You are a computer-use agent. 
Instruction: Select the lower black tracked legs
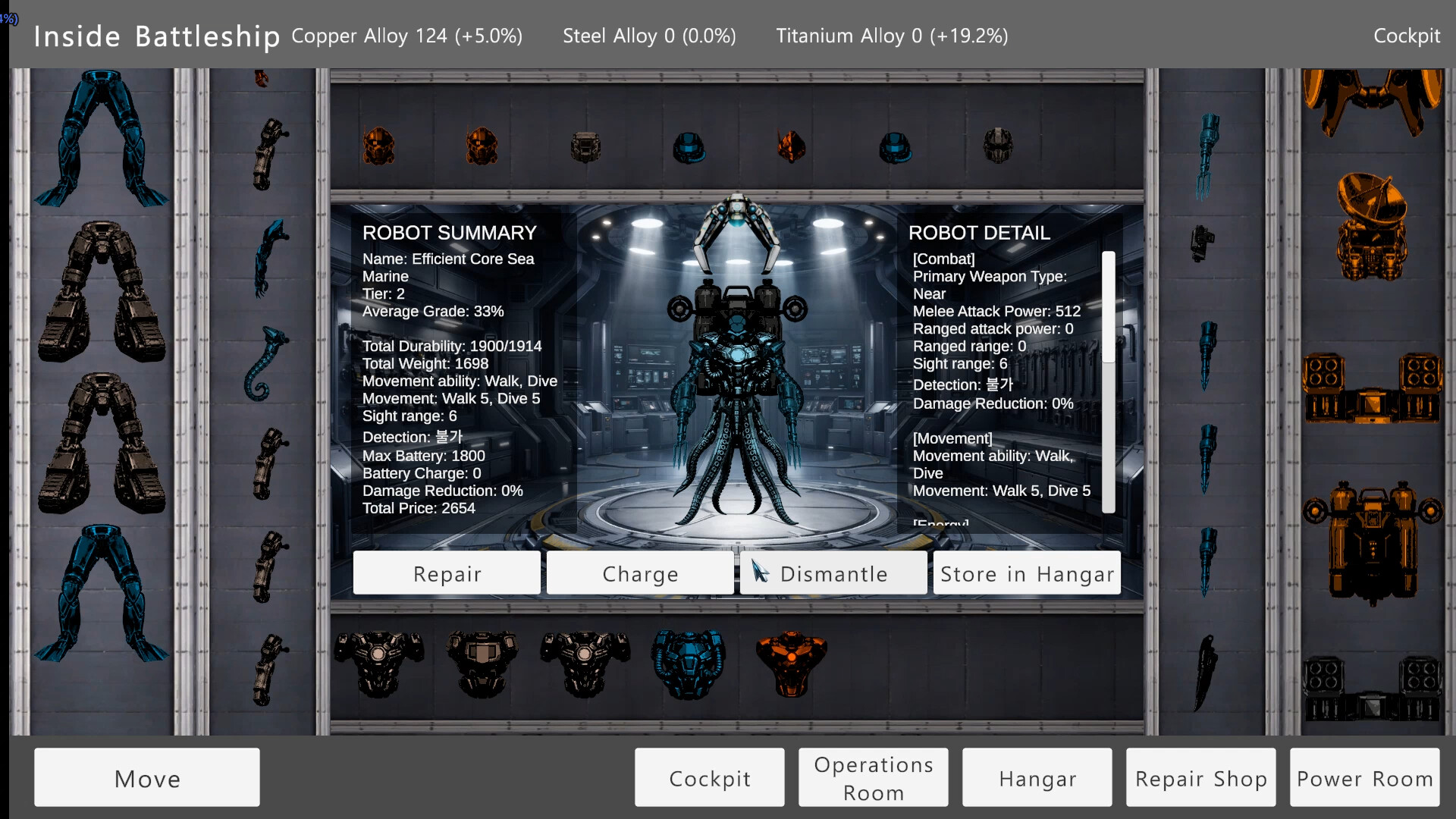[x=101, y=442]
